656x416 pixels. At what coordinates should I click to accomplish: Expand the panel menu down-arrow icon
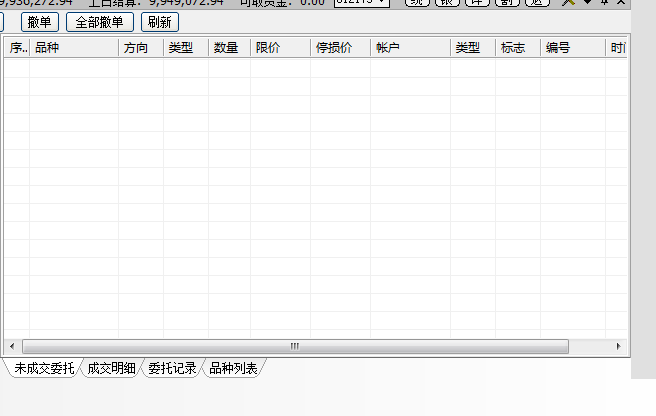tap(587, 3)
